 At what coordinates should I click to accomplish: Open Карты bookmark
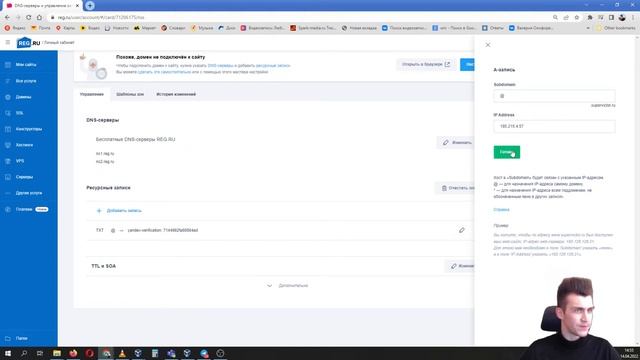(x=66, y=28)
